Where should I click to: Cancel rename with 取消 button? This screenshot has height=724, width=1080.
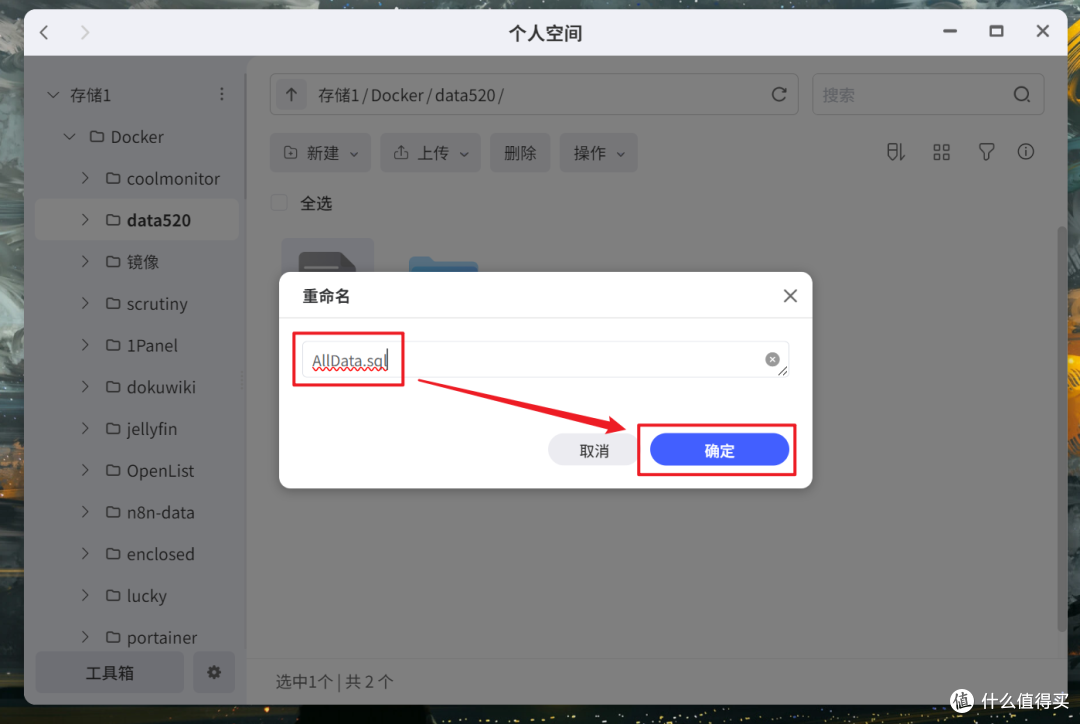594,451
